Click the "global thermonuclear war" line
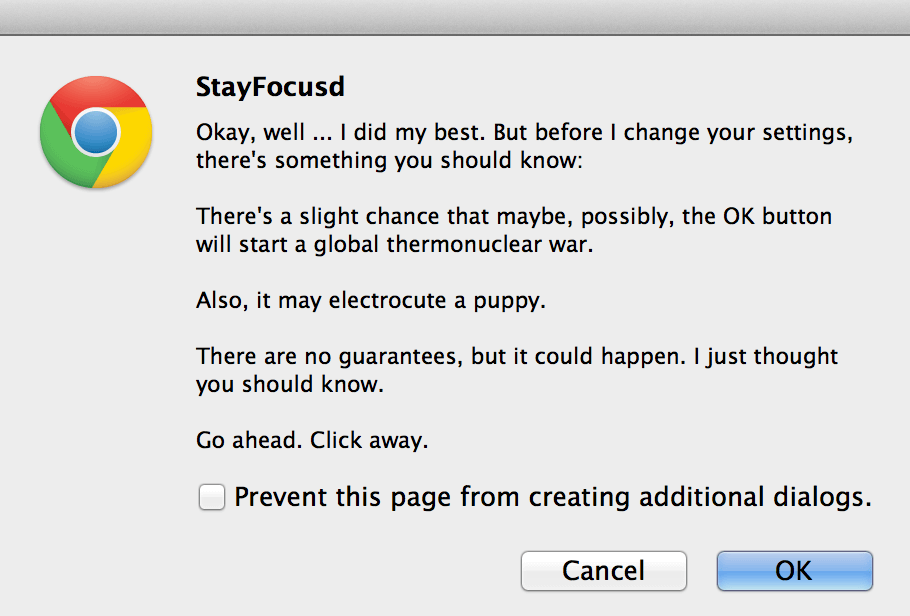Screen dimensions: 910x616 click(395, 244)
